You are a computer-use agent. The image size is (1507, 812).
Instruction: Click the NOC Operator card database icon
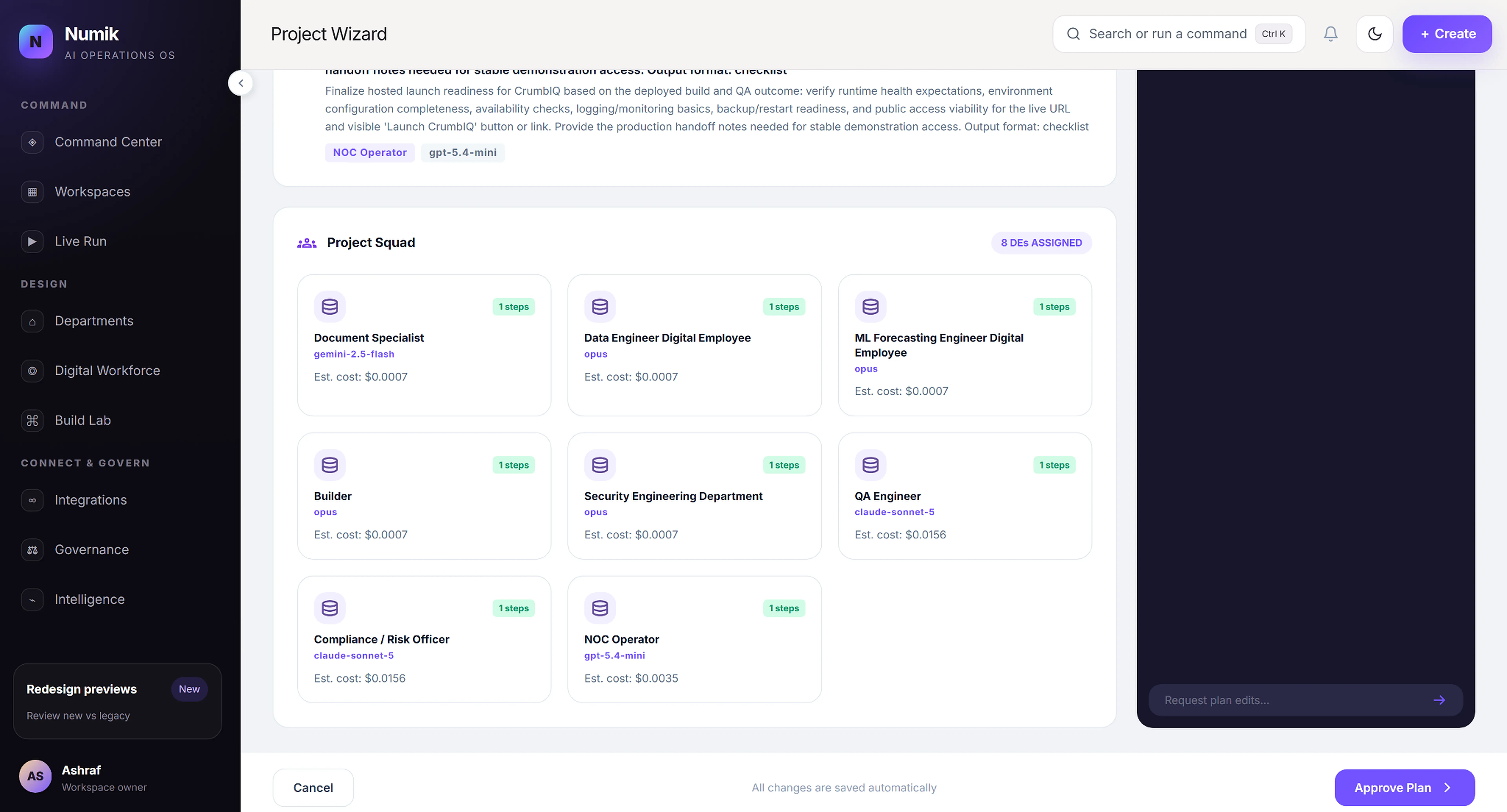pos(600,608)
